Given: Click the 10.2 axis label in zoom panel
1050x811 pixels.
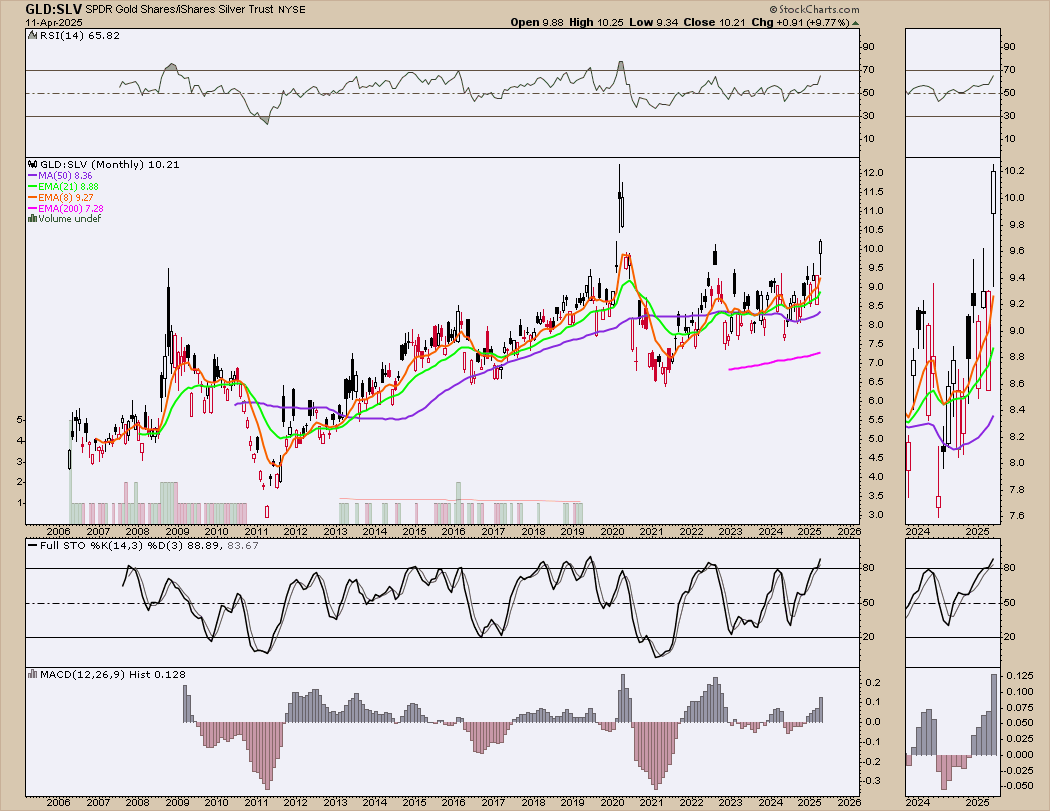Looking at the screenshot, I should click(1015, 171).
